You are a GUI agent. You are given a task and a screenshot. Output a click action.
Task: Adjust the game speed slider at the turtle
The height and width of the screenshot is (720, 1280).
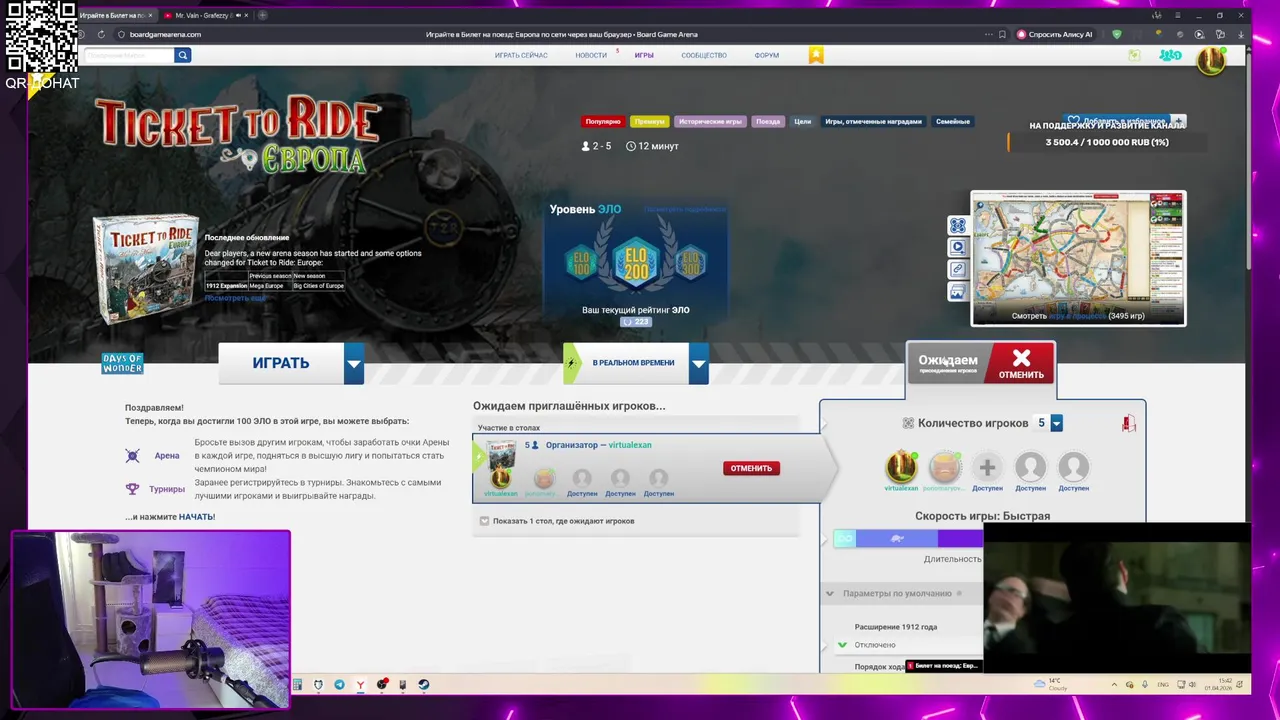pyautogui.click(x=897, y=539)
